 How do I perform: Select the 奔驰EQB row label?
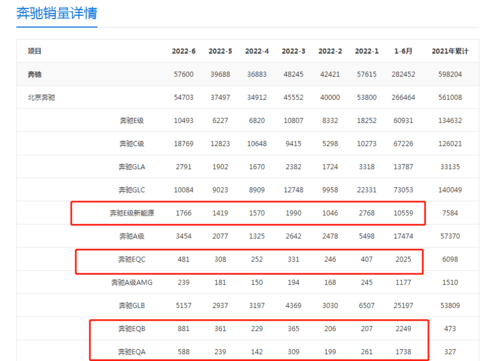[x=132, y=329]
